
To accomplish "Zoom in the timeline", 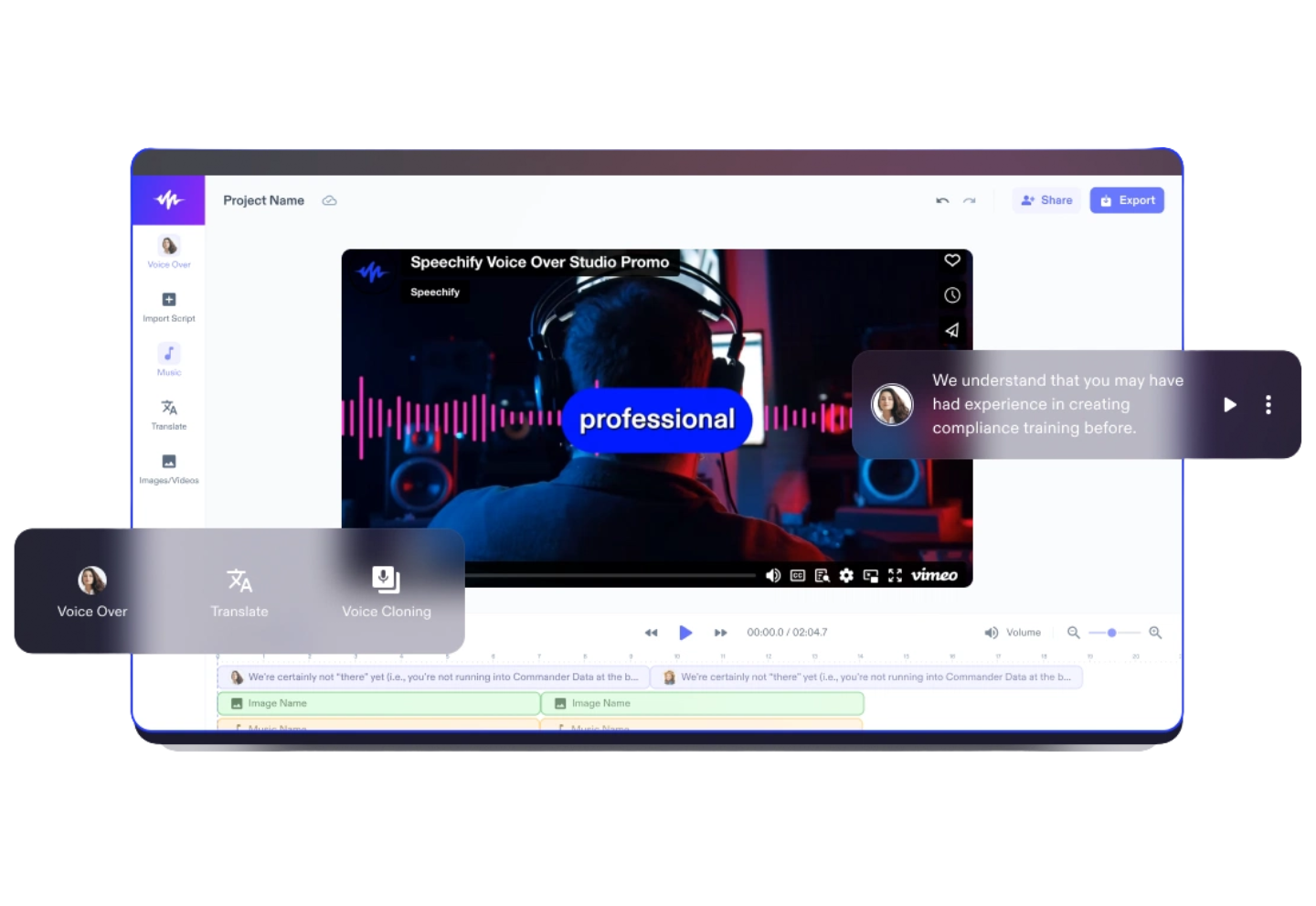I will tap(1155, 633).
